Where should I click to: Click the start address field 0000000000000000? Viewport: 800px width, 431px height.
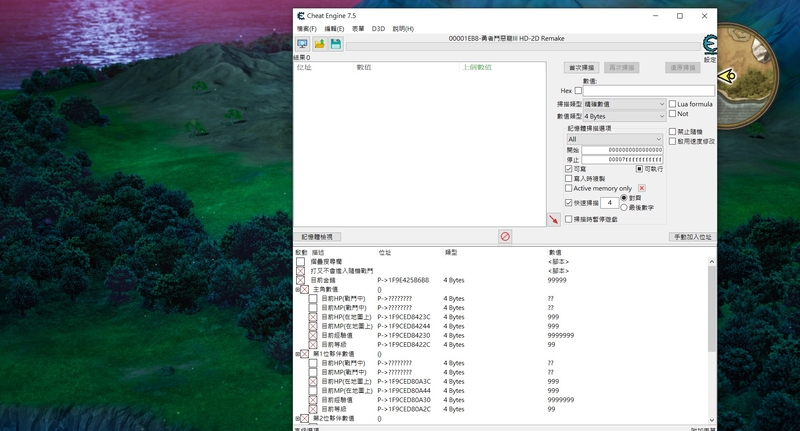(622, 150)
